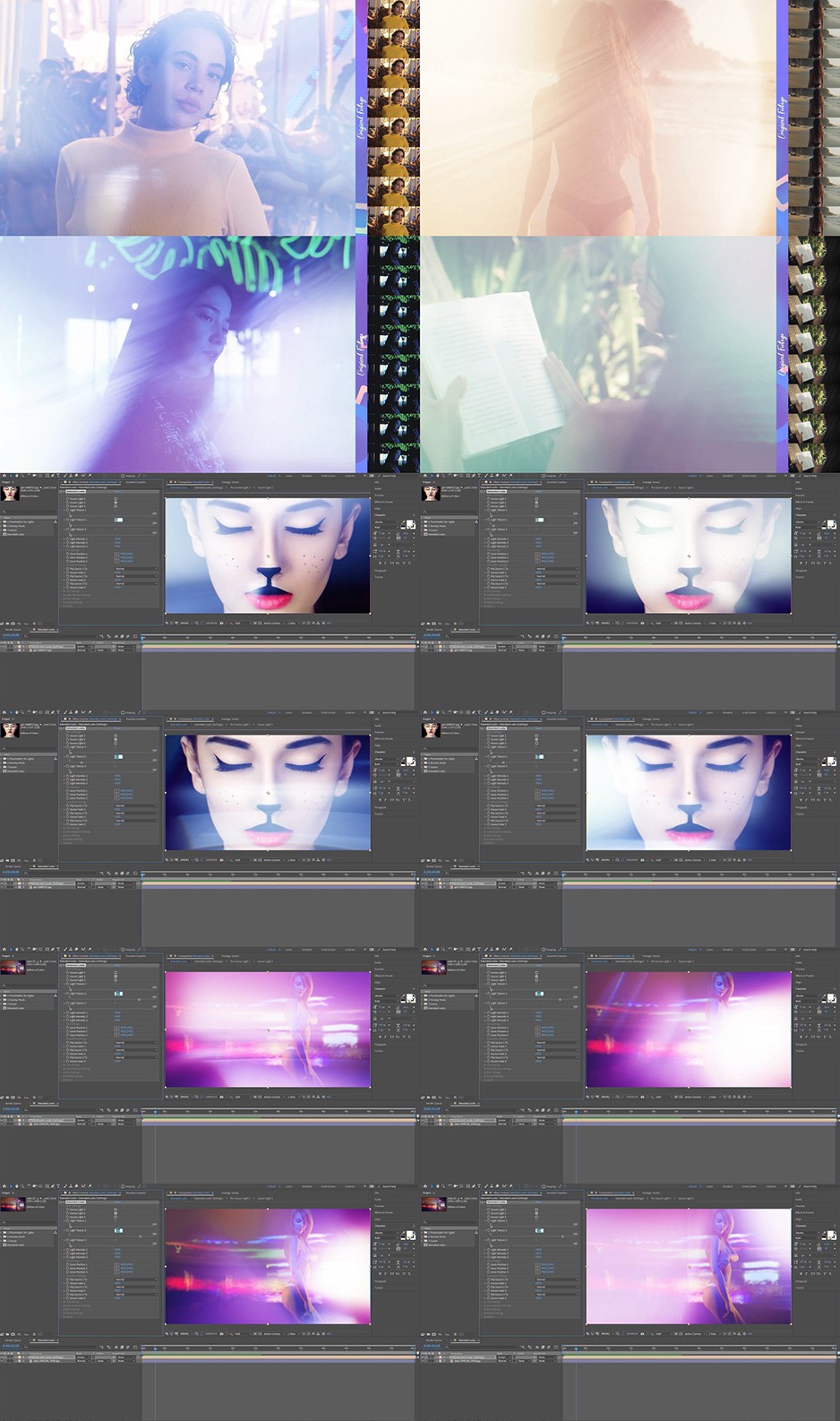Switch to Standard workspace, fourth neon-woman window
This screenshot has width=840, height=1421.
pos(727,1187)
